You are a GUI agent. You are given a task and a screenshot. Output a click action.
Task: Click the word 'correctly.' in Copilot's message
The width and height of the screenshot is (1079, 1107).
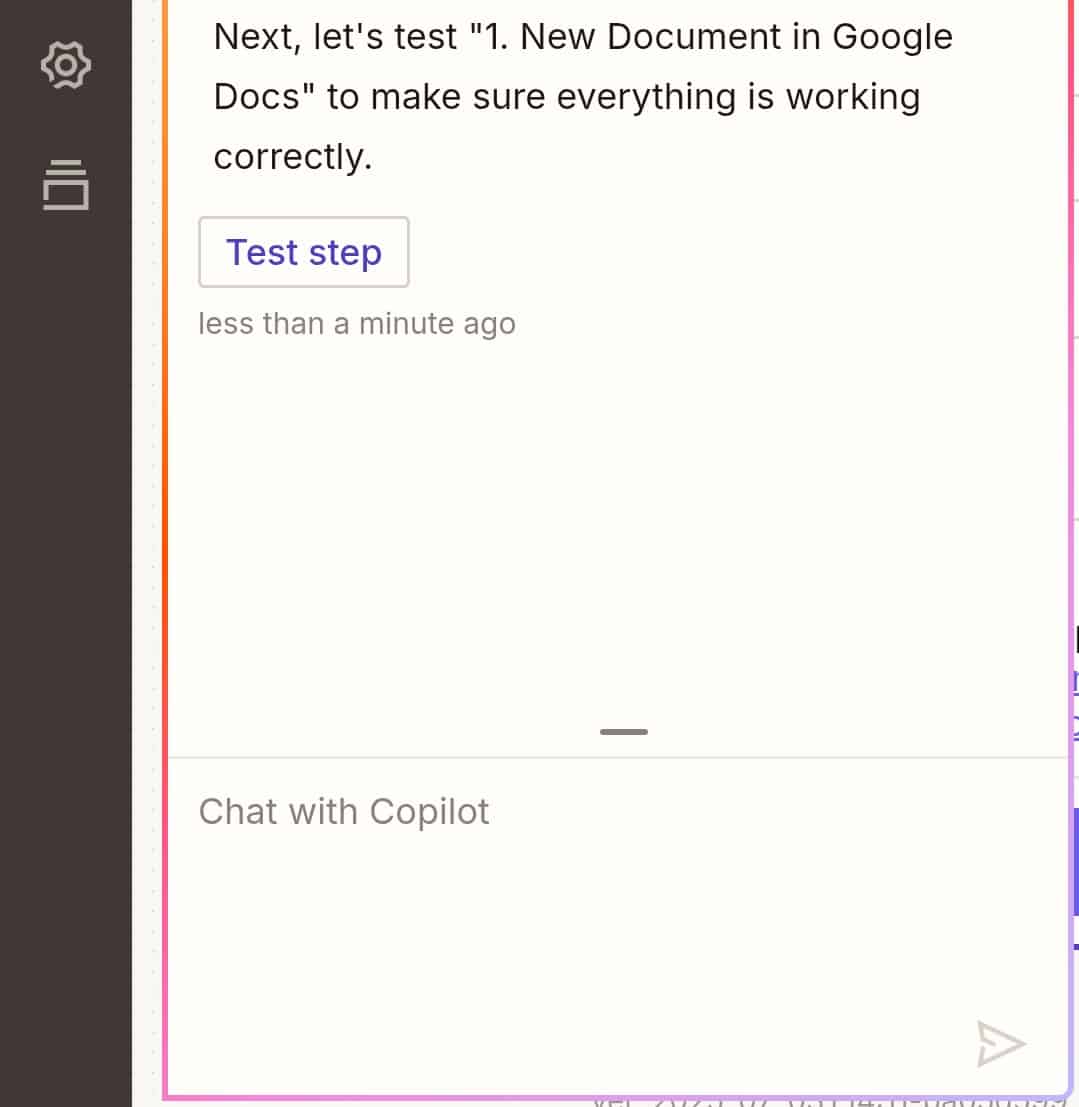pos(292,157)
